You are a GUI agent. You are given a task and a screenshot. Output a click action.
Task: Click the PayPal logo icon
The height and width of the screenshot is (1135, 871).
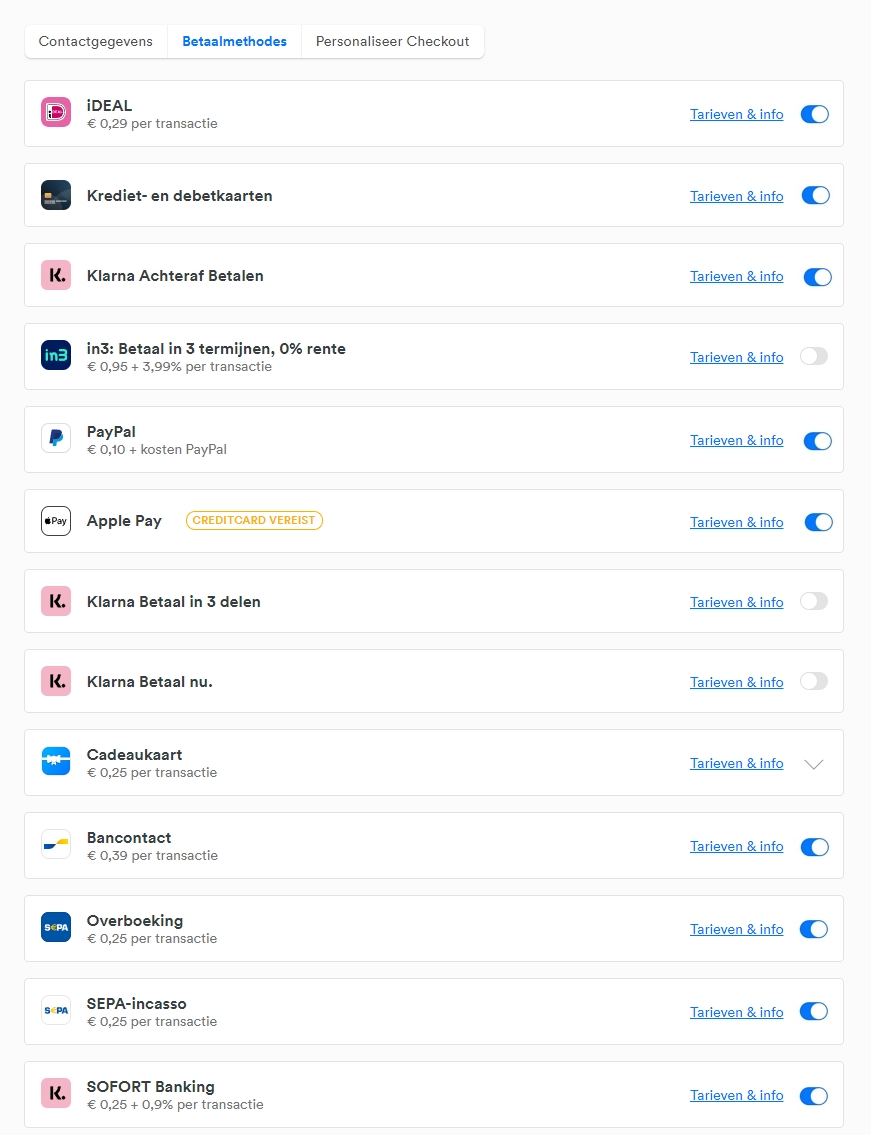click(56, 439)
